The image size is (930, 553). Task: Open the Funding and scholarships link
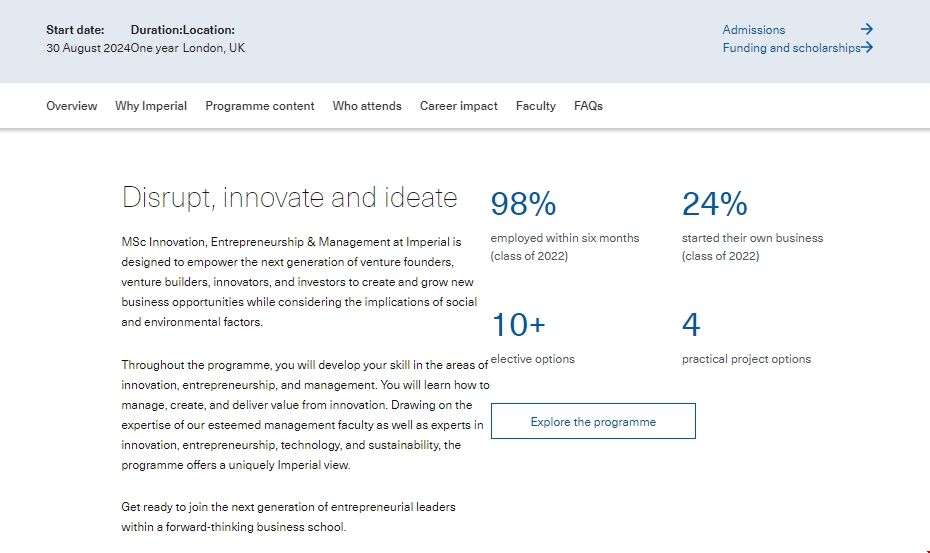point(791,48)
